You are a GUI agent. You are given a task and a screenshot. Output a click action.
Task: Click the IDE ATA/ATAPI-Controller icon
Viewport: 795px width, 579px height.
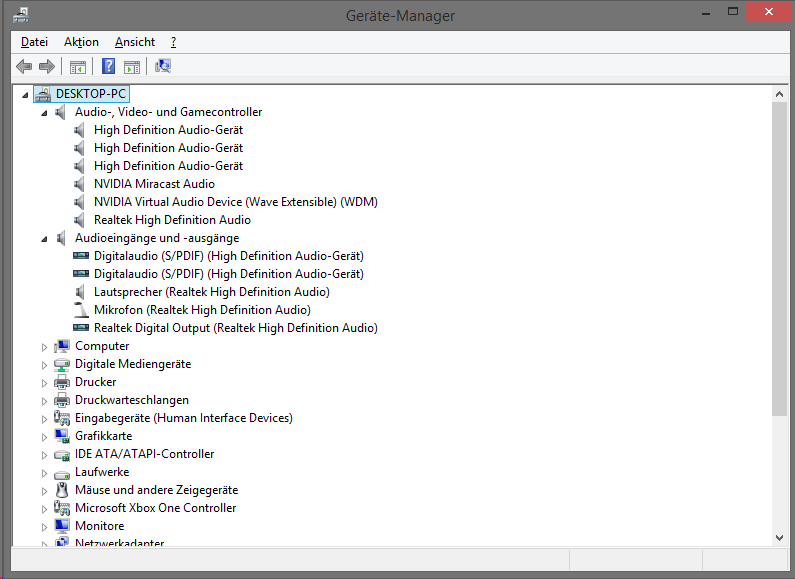click(x=62, y=454)
